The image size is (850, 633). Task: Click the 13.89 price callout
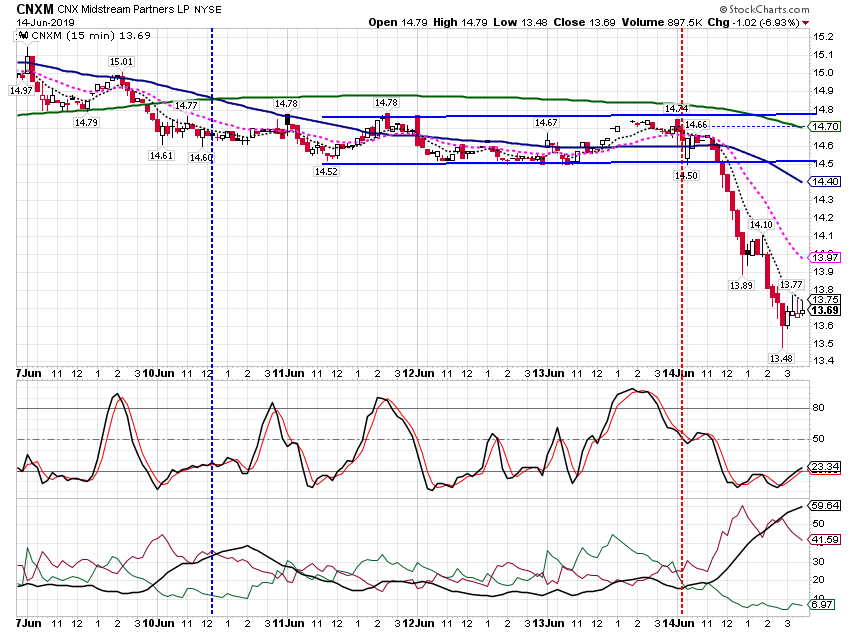click(740, 285)
